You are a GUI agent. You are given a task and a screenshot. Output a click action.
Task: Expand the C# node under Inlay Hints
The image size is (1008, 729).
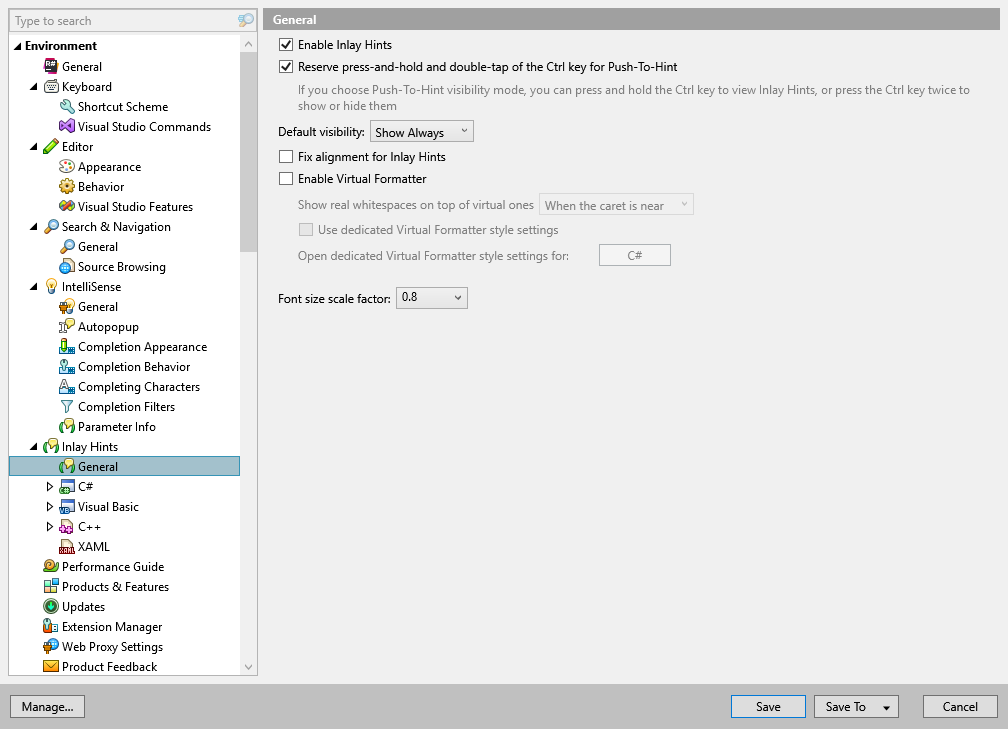[x=50, y=487]
